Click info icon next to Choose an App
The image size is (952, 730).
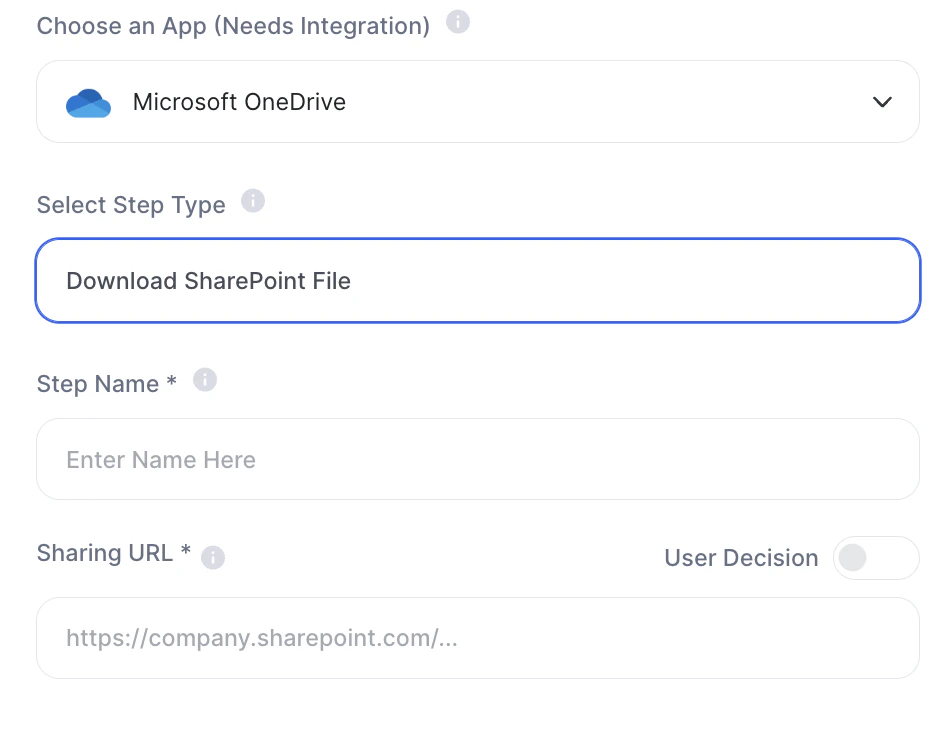pos(458,22)
